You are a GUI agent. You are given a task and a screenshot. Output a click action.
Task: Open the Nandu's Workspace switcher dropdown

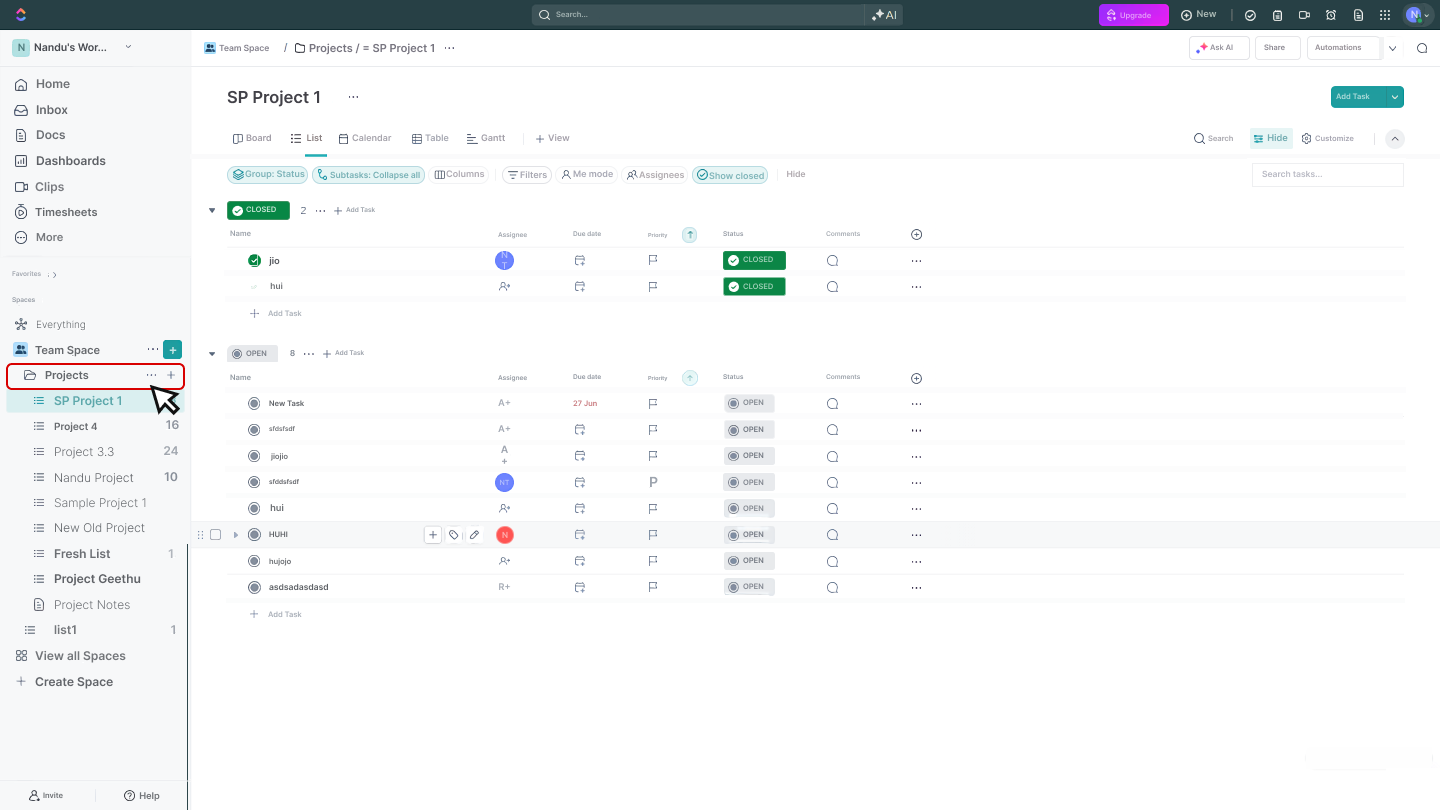click(x=128, y=46)
